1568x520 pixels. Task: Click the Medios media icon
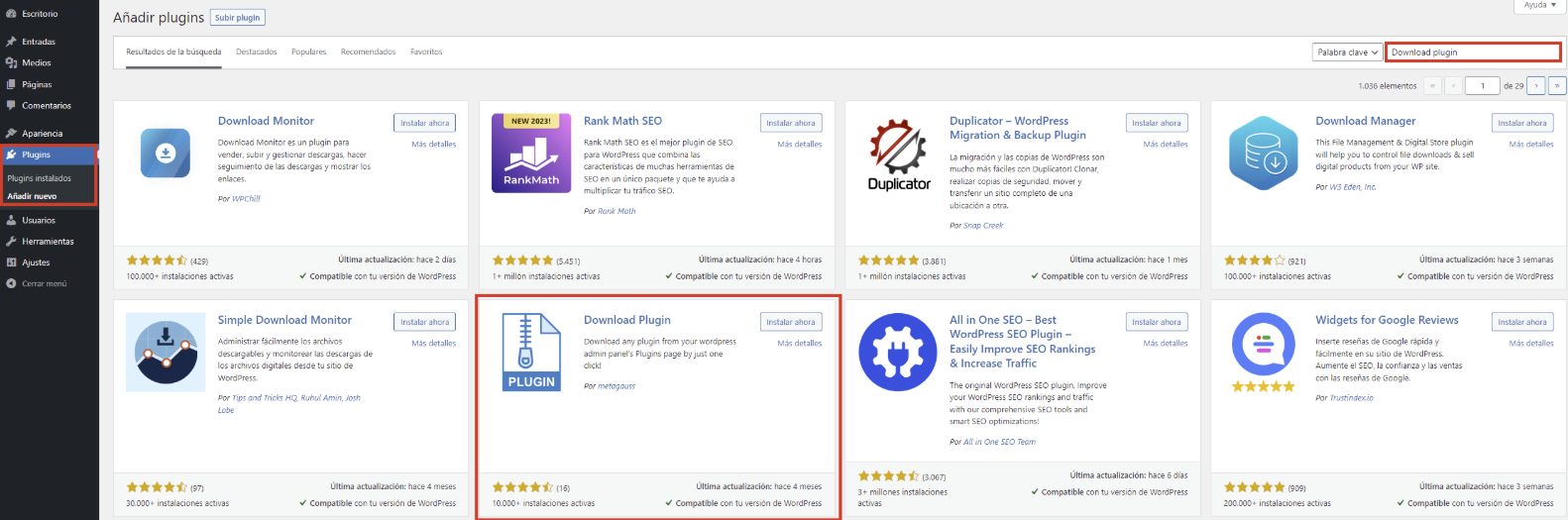[x=11, y=62]
